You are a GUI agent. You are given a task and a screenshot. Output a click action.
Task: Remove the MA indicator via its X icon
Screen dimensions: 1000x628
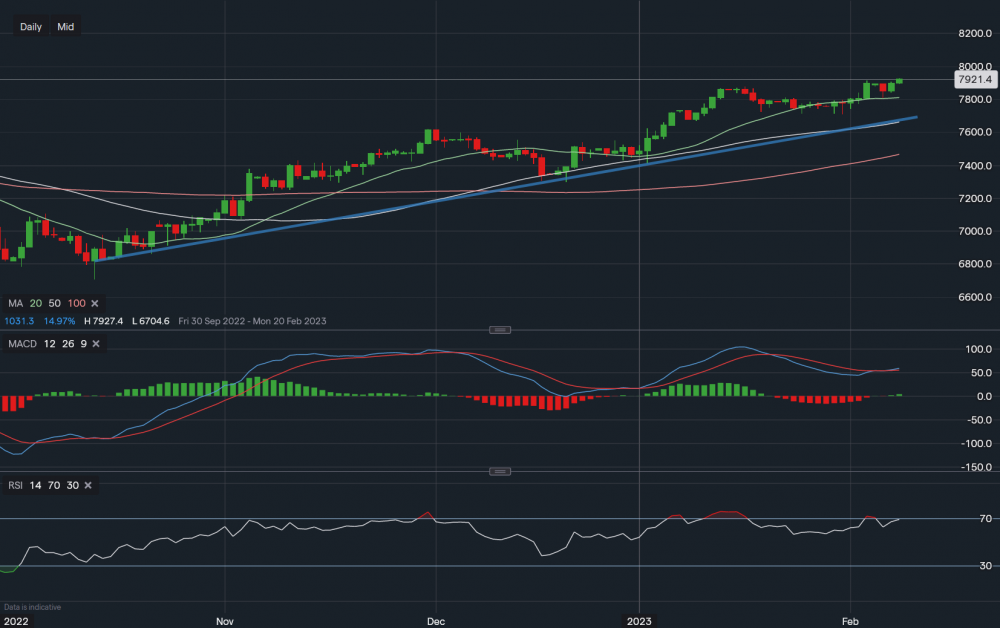click(x=95, y=303)
